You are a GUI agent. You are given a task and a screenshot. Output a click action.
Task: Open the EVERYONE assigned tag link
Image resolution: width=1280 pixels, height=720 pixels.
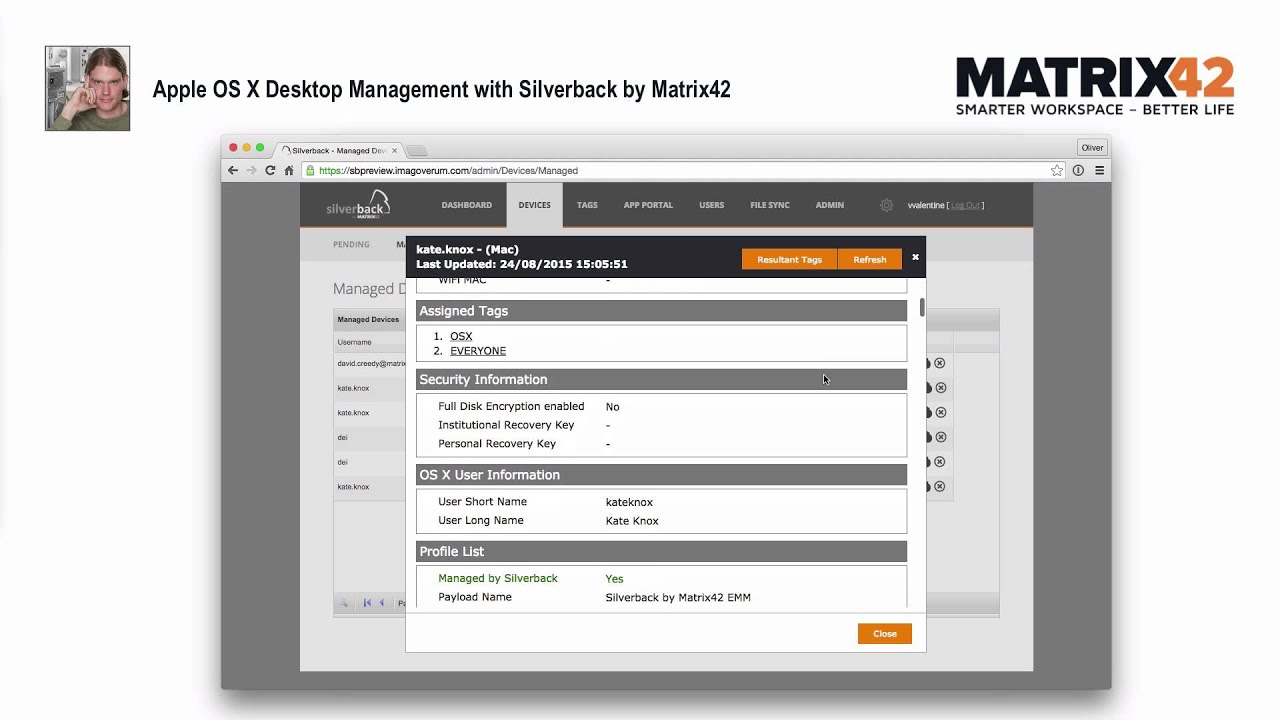[478, 351]
